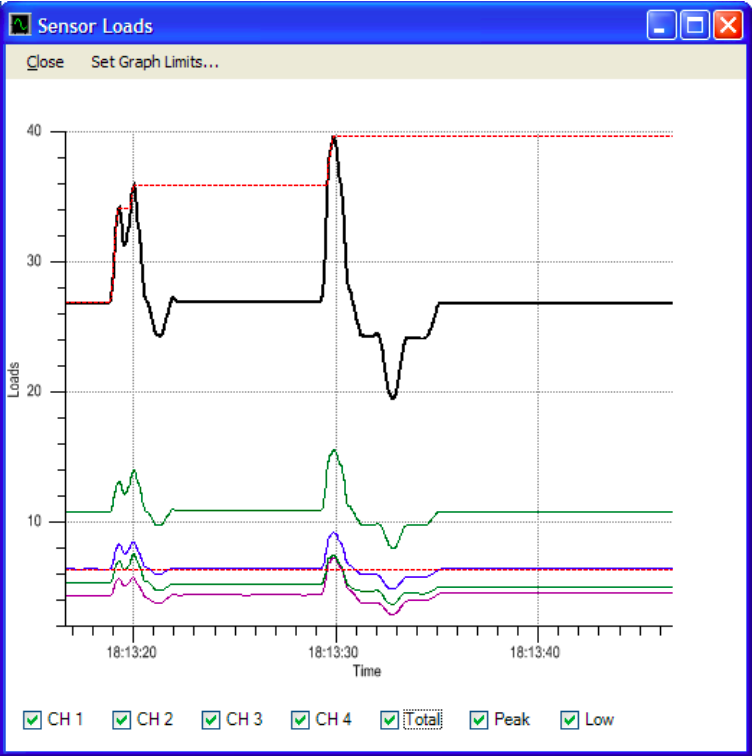This screenshot has height=756, width=753.
Task: Disable the CH 3 trace checkbox
Action: coord(211,720)
